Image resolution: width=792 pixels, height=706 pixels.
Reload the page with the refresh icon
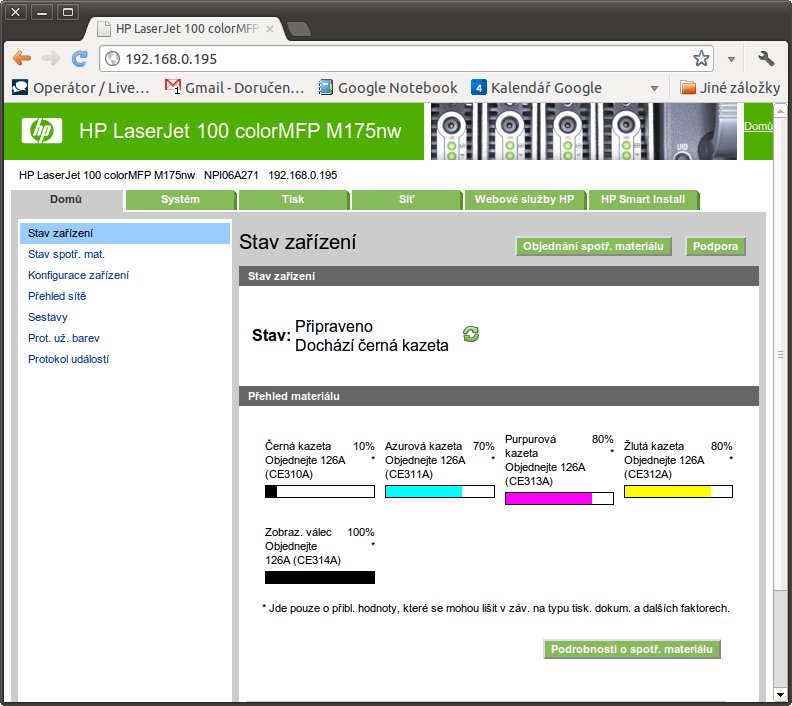point(79,59)
